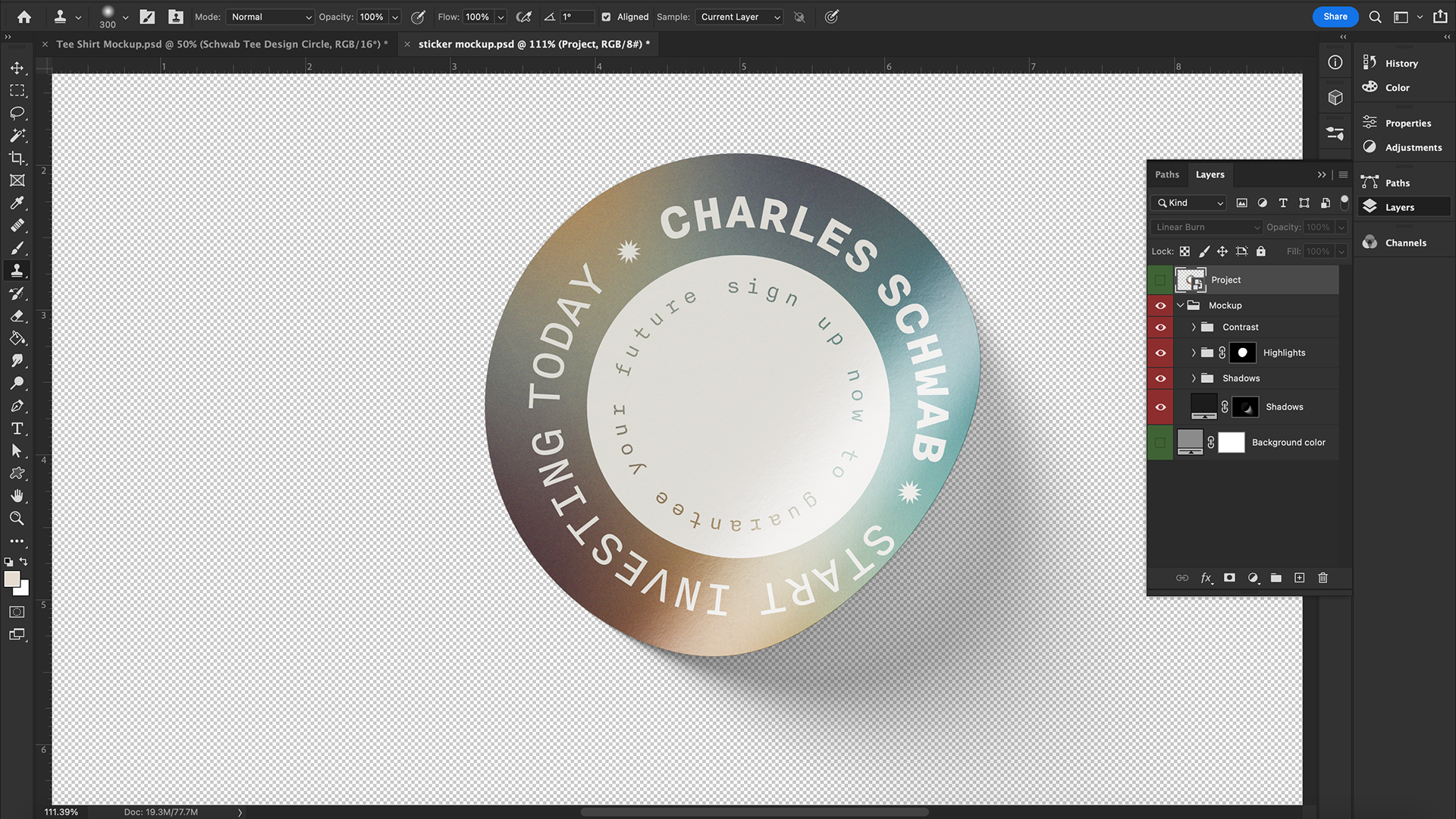Open the History panel

(x=1401, y=64)
